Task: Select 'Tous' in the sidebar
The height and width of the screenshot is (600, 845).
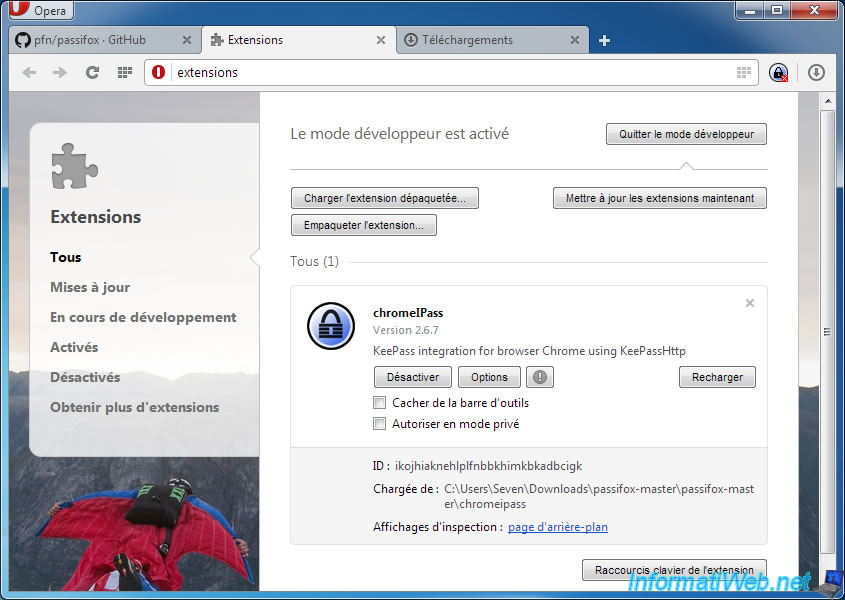Action: (66, 257)
